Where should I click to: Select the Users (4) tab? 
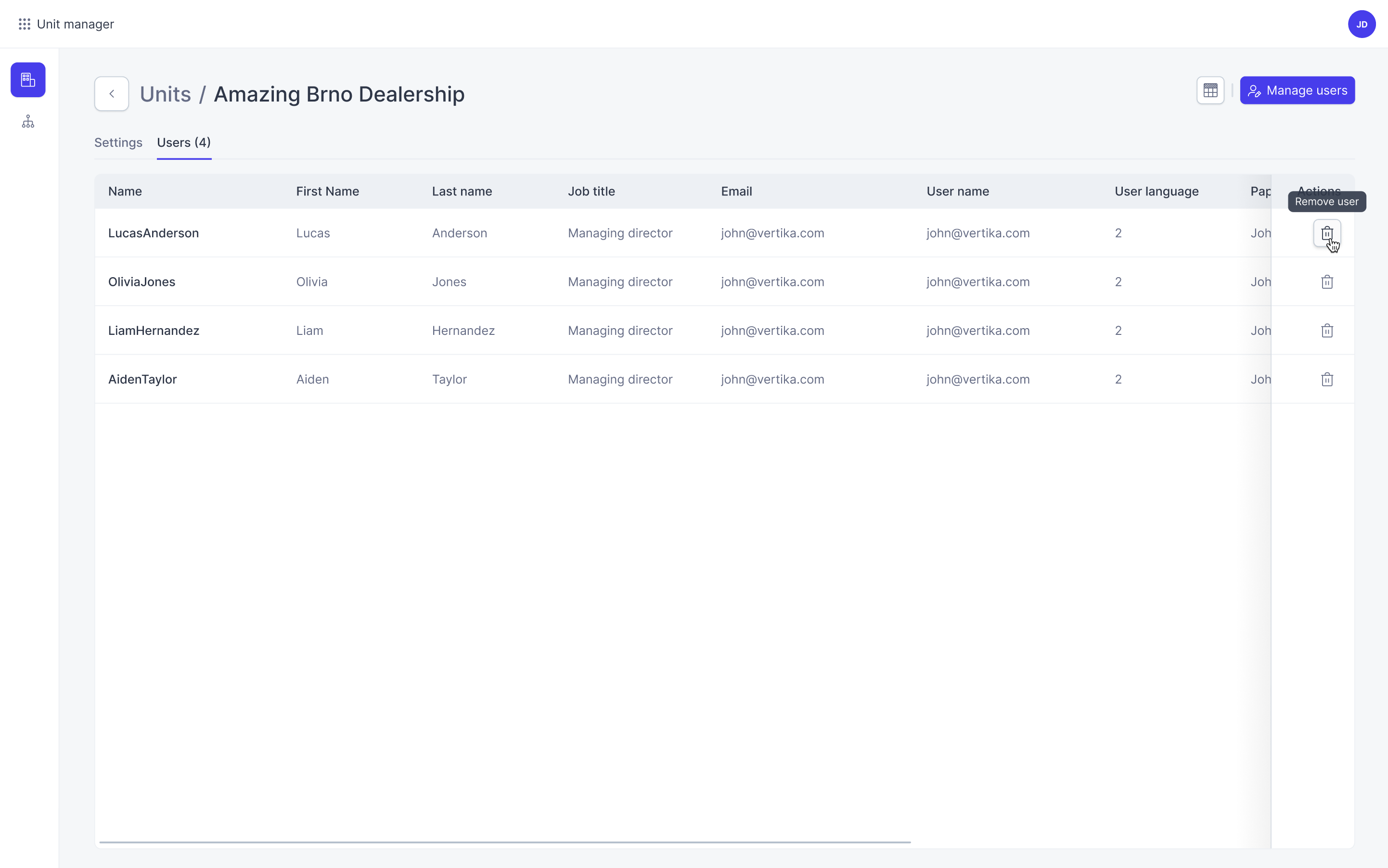pos(184,142)
